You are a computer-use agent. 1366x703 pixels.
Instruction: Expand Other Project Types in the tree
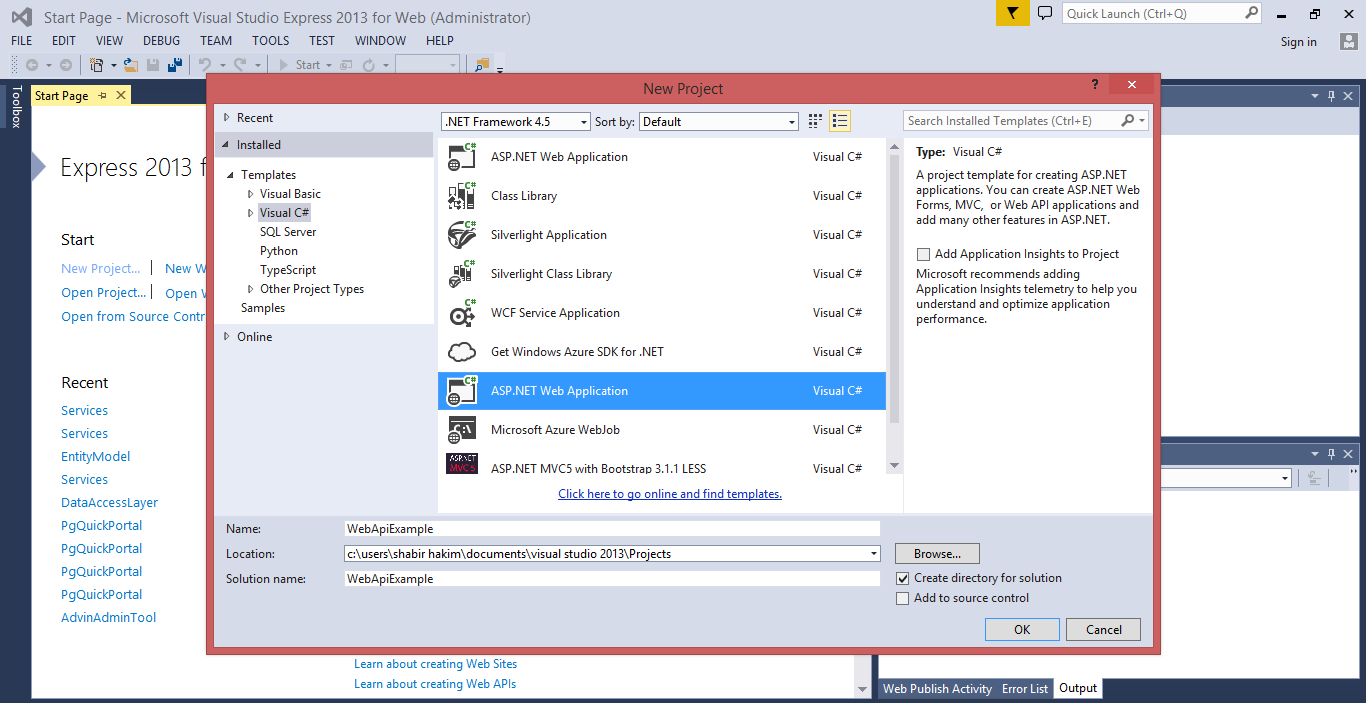[250, 288]
